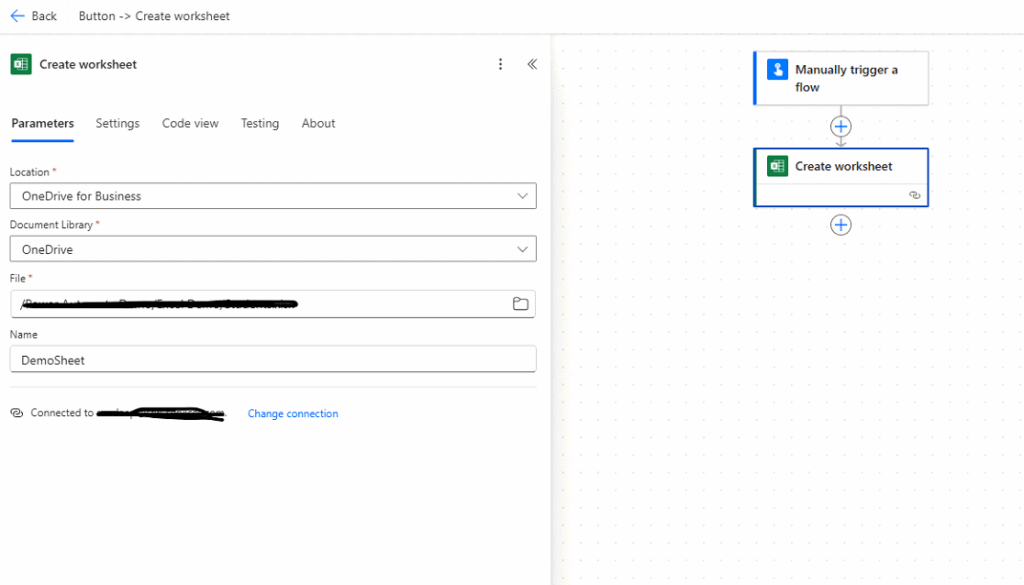Switch to the Settings tab
1024x585 pixels.
117,124
